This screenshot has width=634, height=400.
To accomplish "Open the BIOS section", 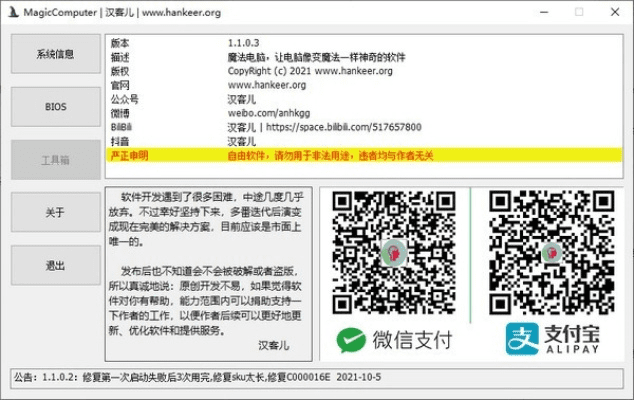I will [56, 107].
